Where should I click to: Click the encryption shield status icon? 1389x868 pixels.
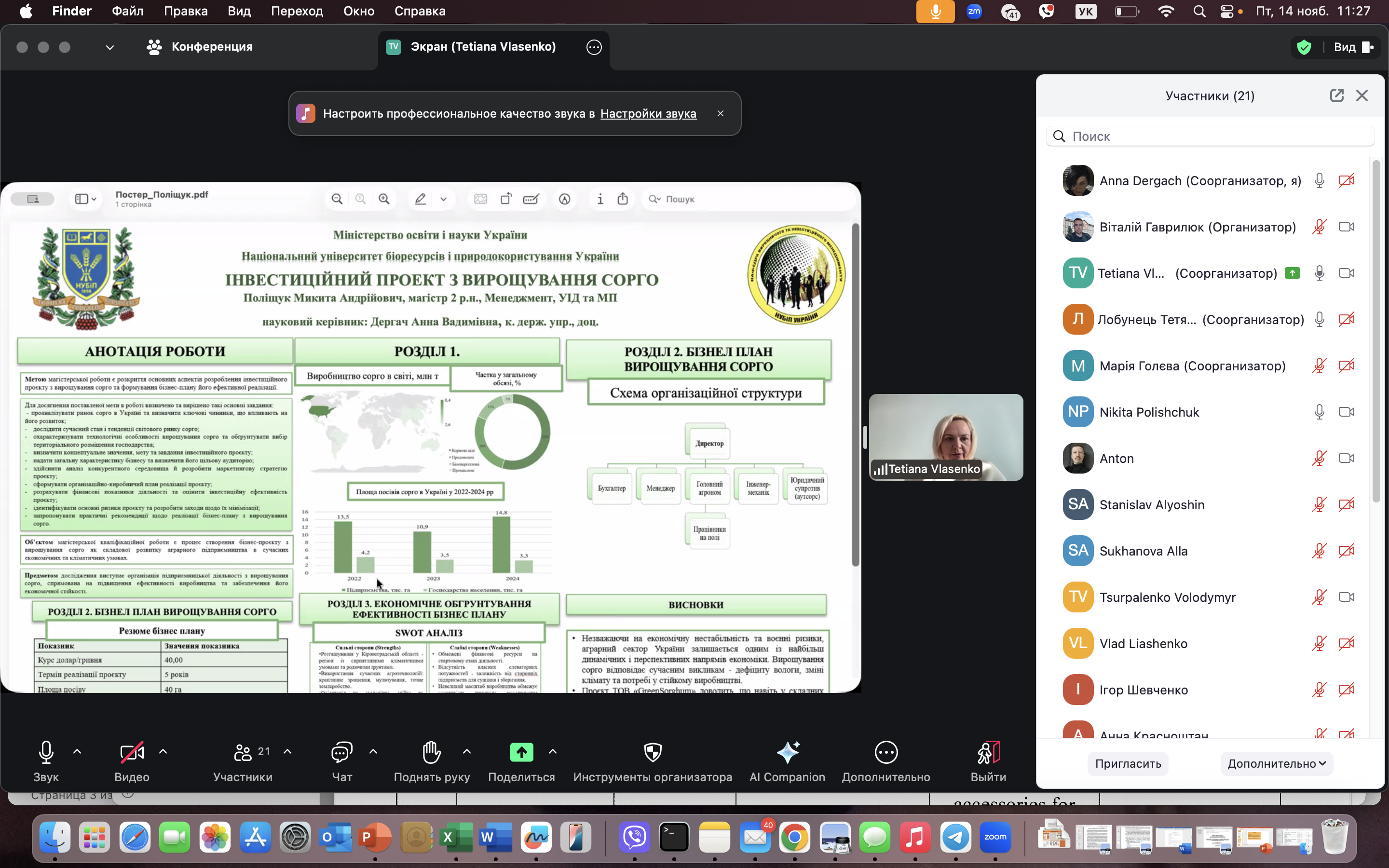1304,47
